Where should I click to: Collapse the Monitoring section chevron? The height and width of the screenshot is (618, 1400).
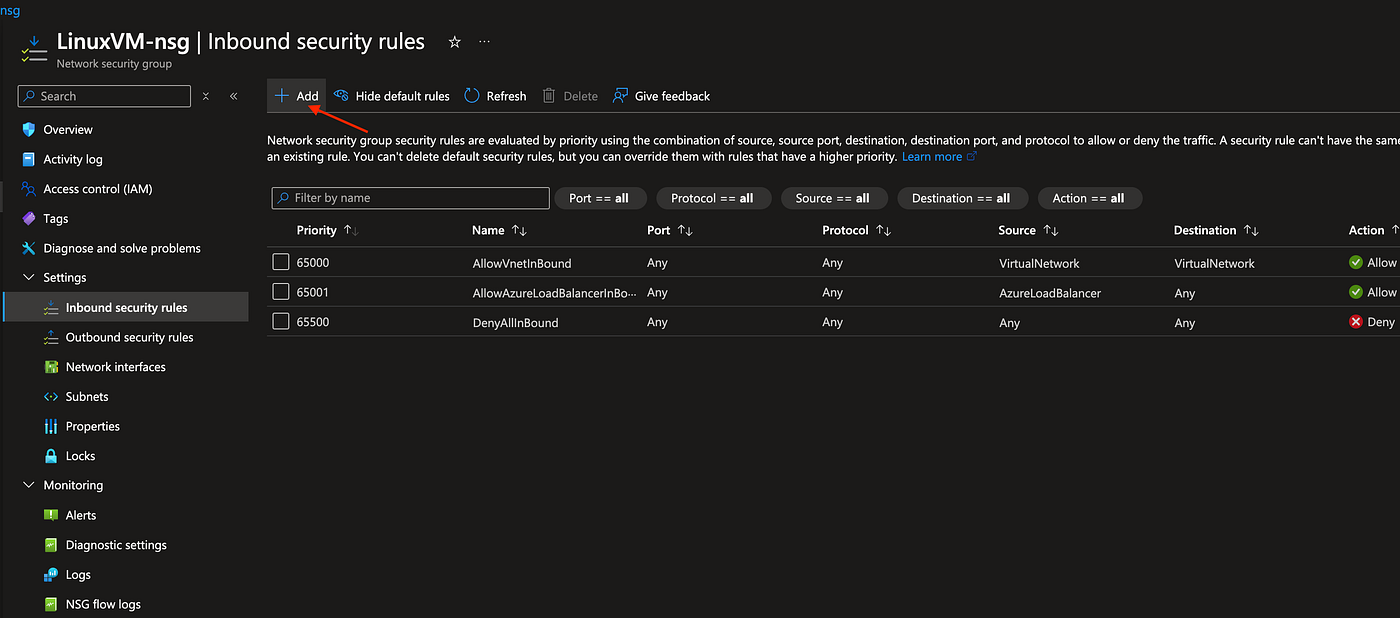tap(28, 486)
